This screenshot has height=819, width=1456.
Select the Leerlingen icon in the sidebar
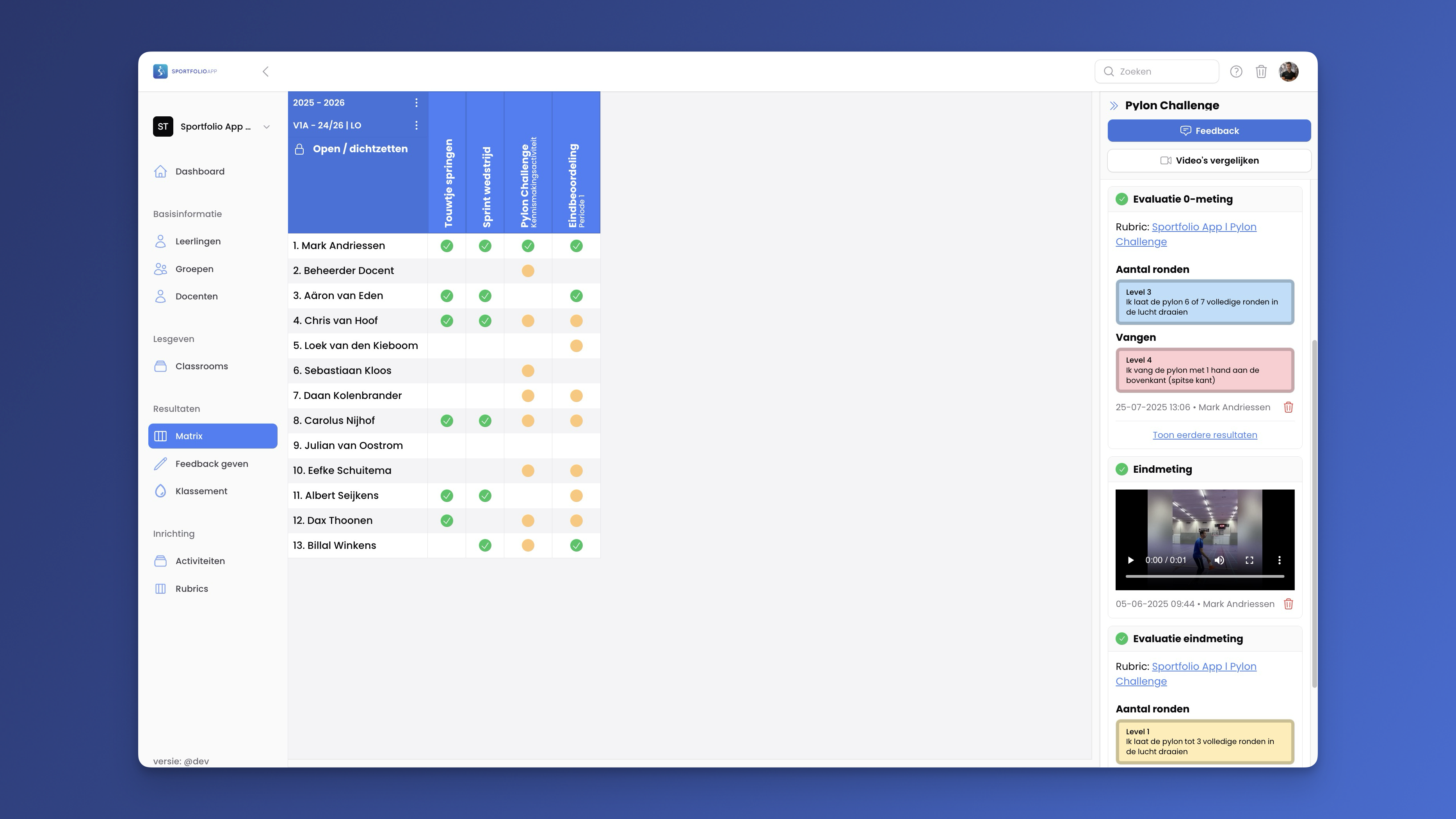tap(160, 241)
